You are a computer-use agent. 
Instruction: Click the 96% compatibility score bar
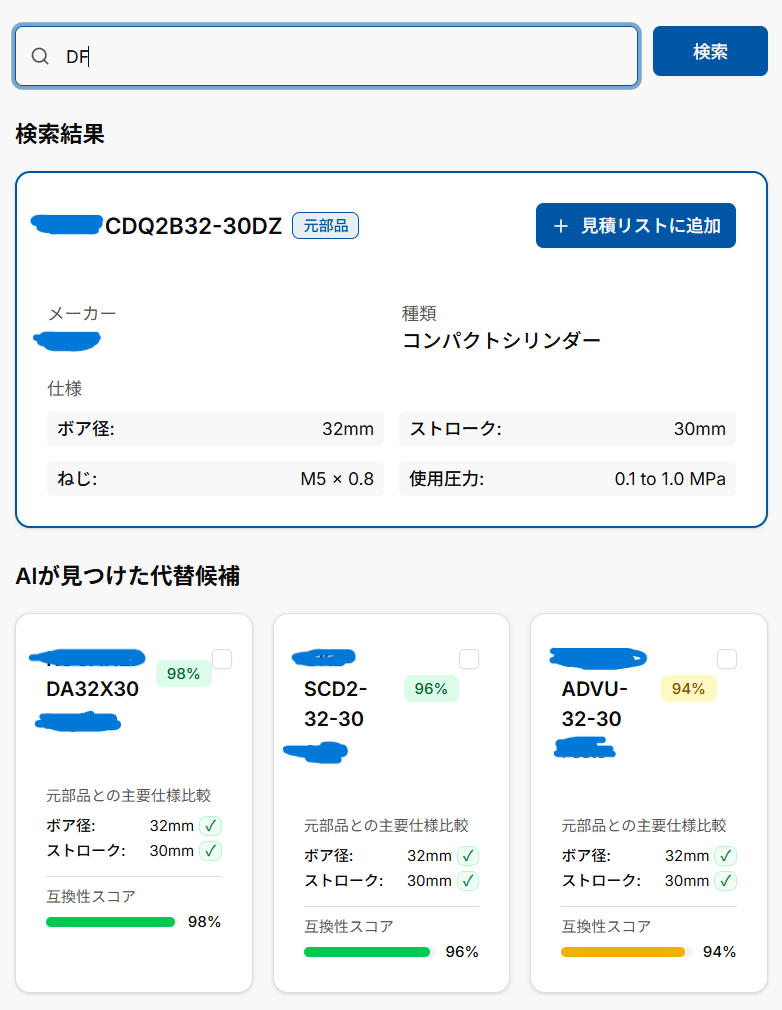click(368, 952)
